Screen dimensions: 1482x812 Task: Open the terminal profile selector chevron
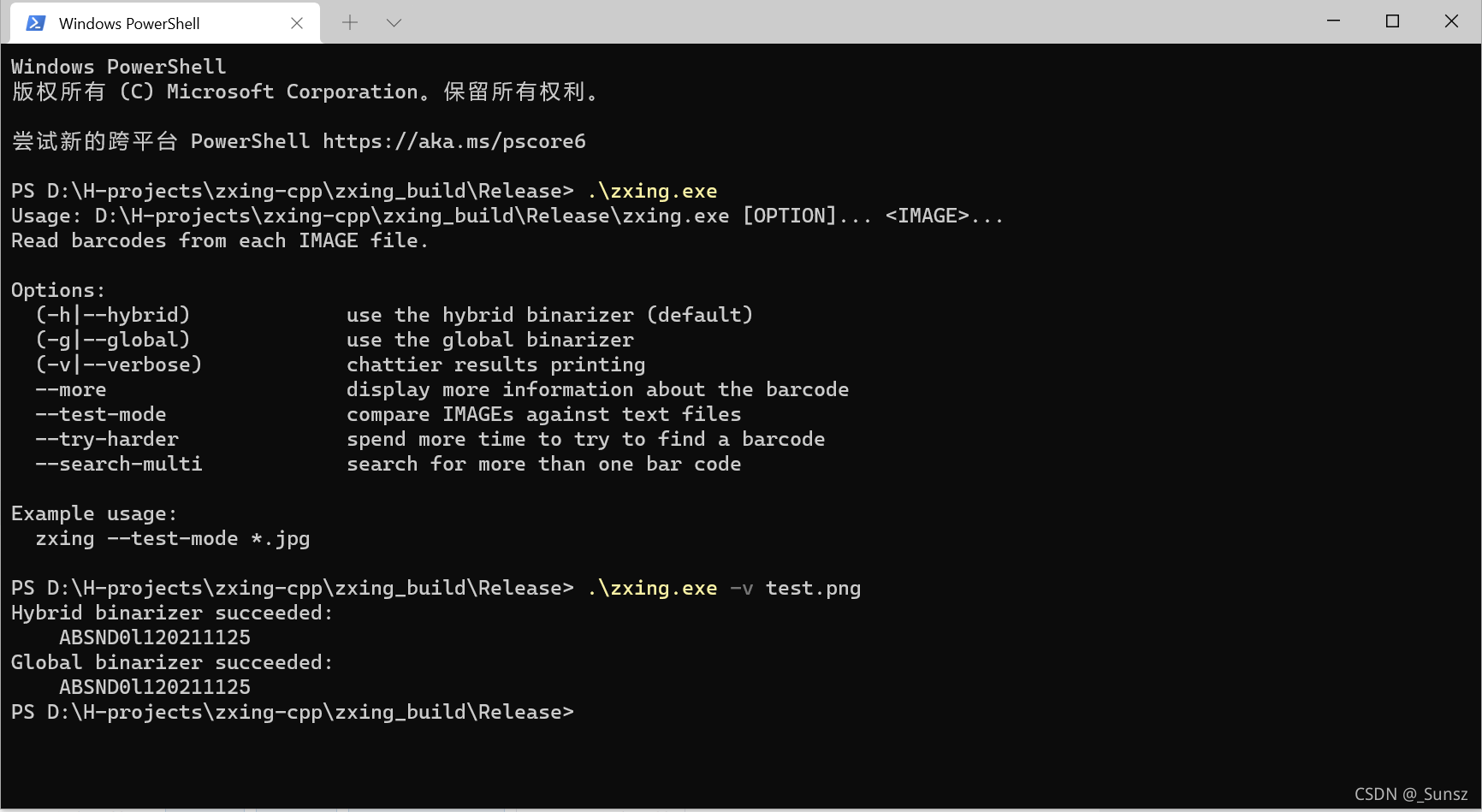coord(394,22)
